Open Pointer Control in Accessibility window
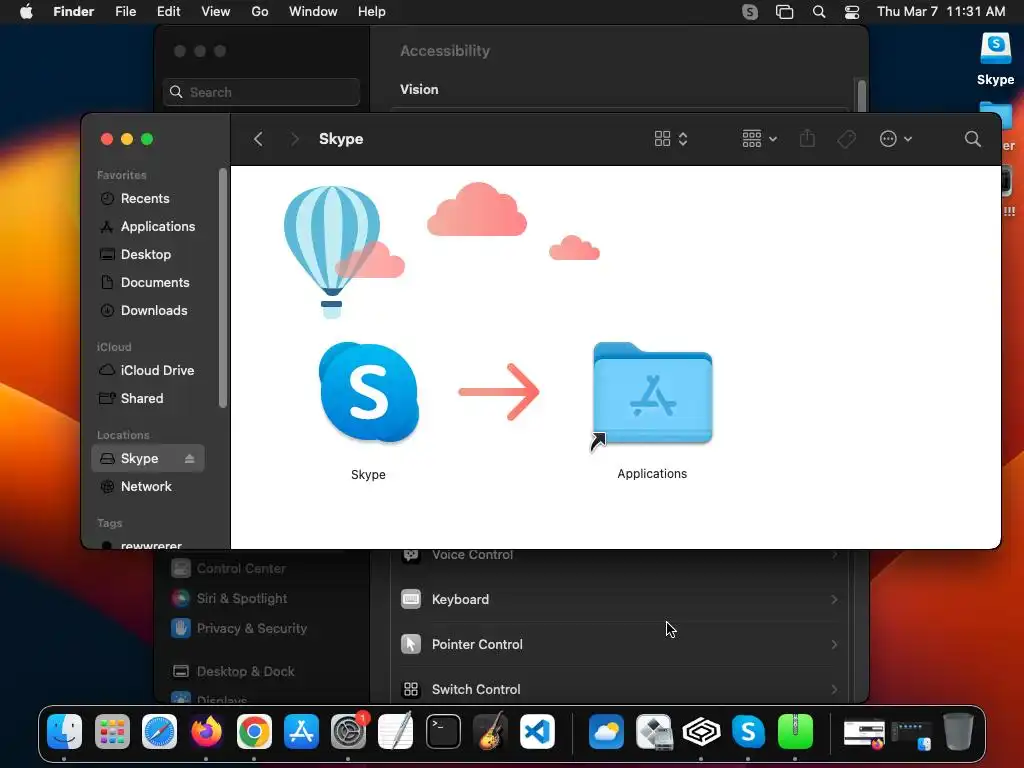 pos(620,645)
